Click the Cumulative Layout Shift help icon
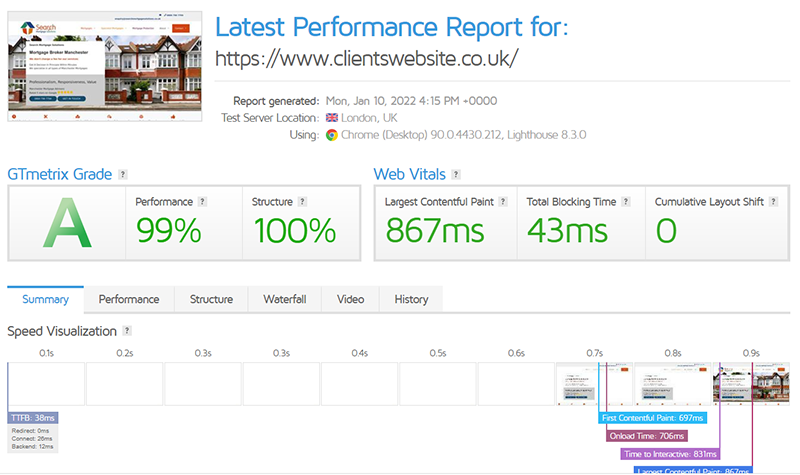This screenshot has width=800, height=475. [x=773, y=202]
